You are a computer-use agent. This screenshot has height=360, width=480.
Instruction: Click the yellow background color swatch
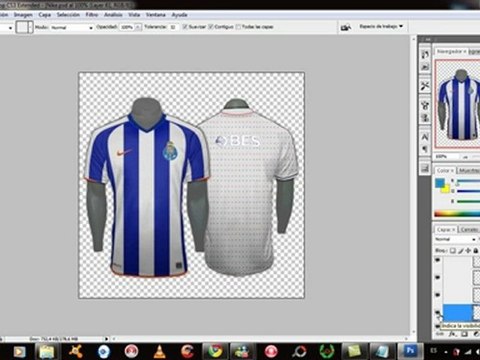(x=446, y=189)
